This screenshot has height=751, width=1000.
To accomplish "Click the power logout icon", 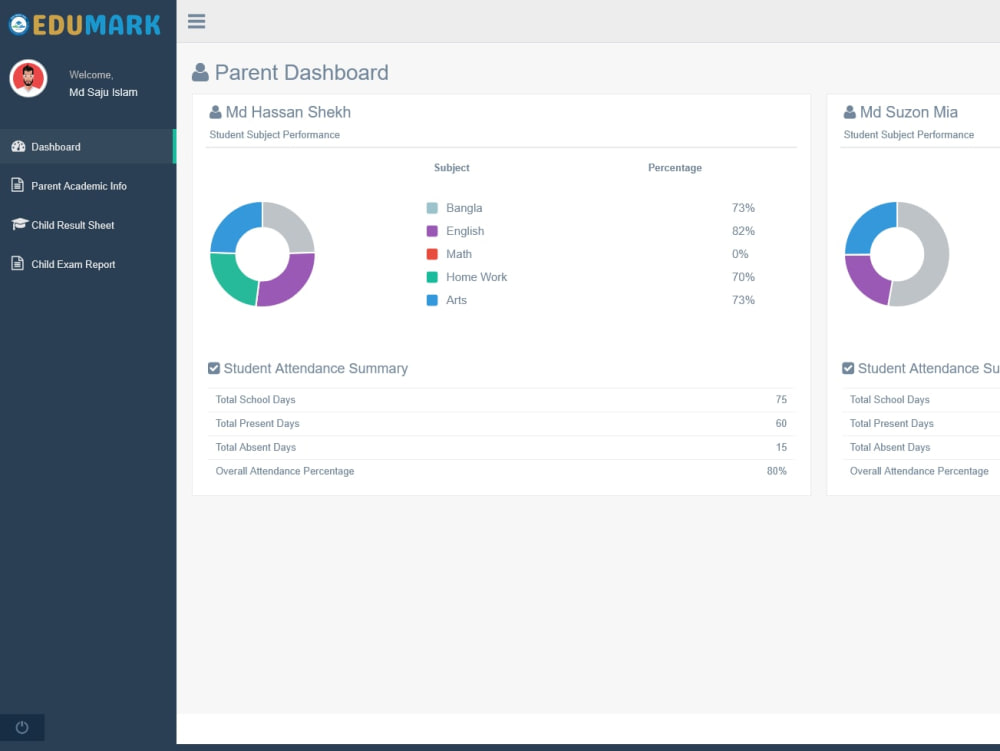I will coord(22,727).
